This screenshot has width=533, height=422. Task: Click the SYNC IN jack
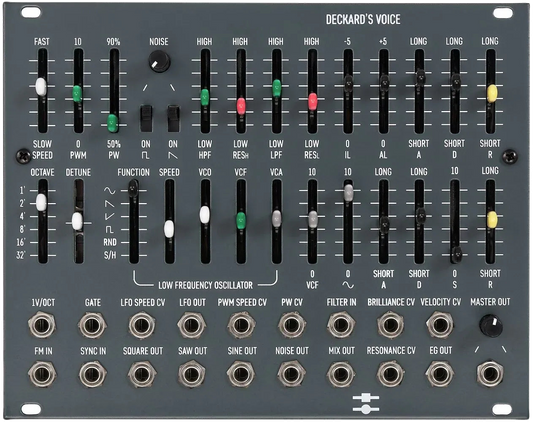(92, 374)
